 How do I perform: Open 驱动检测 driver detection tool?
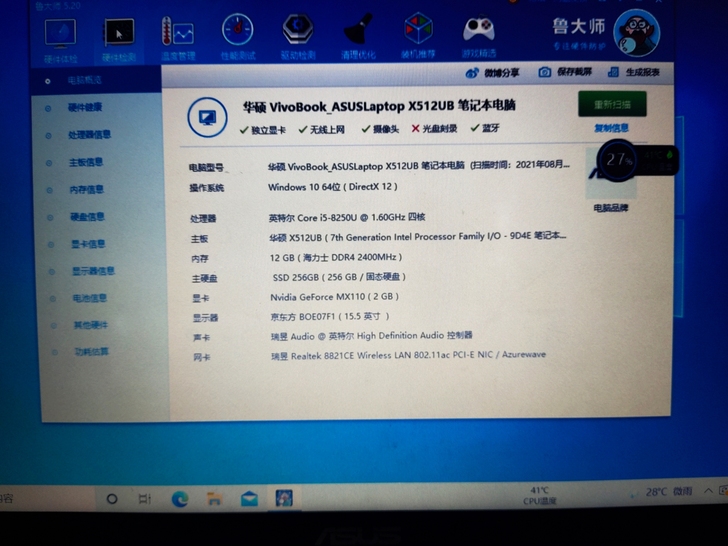click(298, 36)
